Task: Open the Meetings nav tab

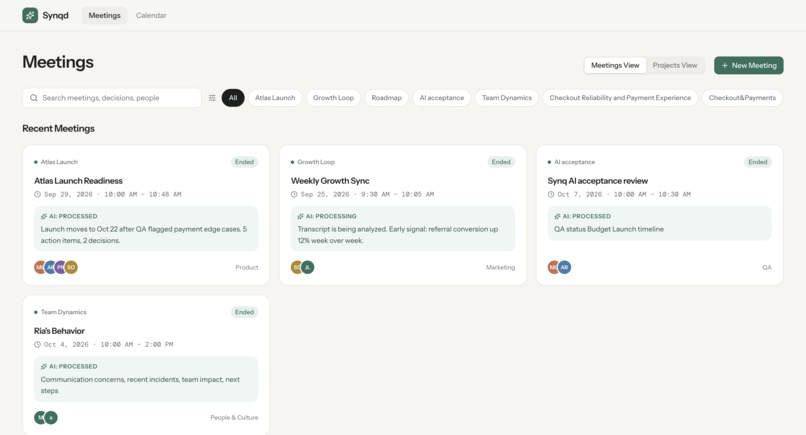Action: tap(104, 15)
